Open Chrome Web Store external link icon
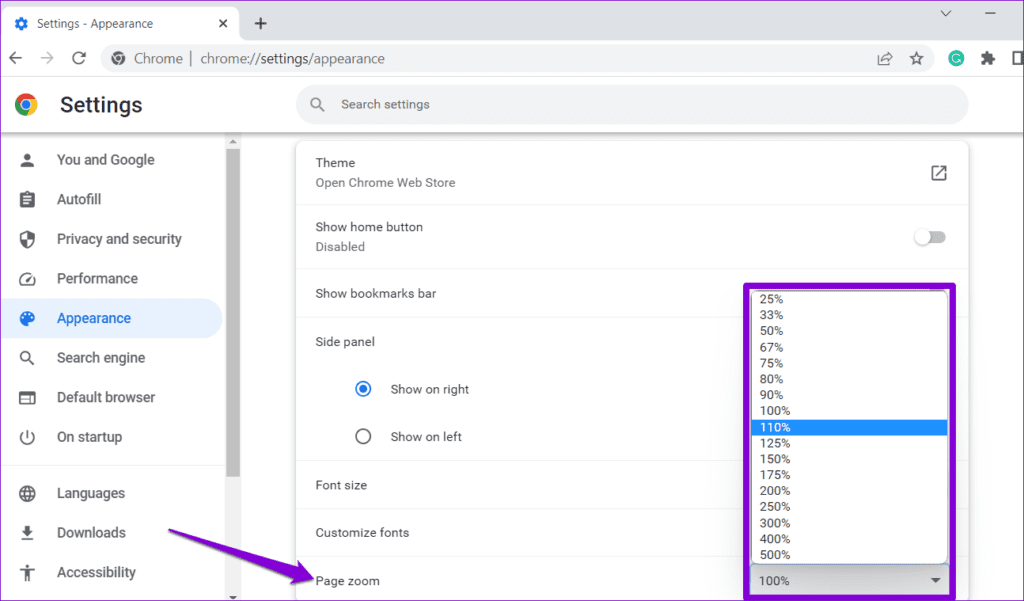1024x601 pixels. pos(938,173)
